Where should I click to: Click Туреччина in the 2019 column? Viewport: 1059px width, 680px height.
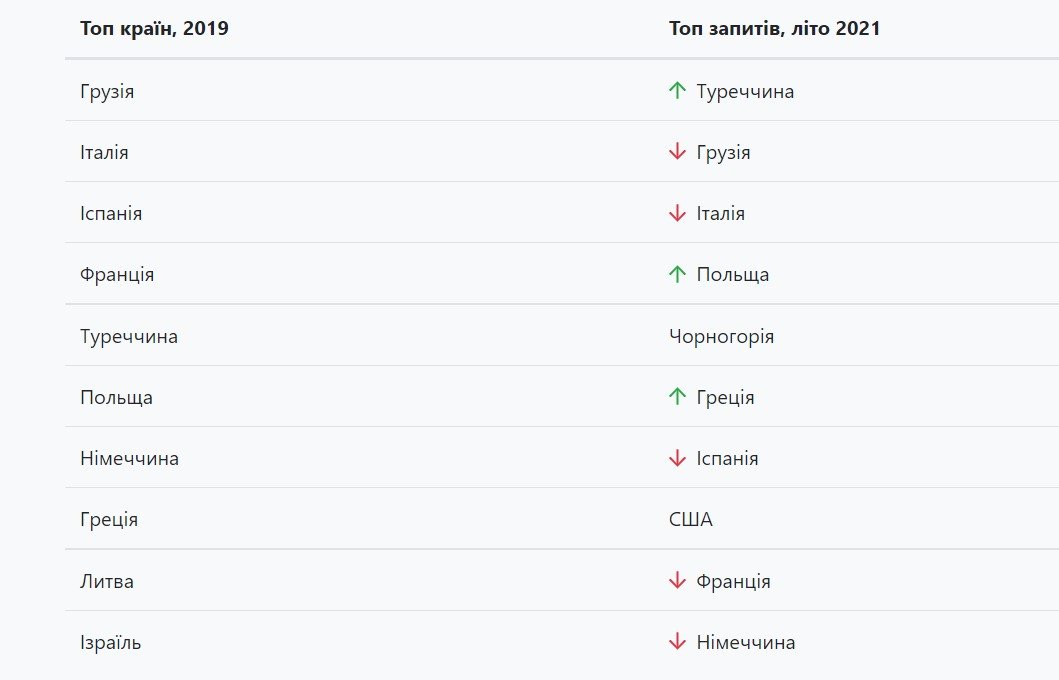pyautogui.click(x=129, y=336)
